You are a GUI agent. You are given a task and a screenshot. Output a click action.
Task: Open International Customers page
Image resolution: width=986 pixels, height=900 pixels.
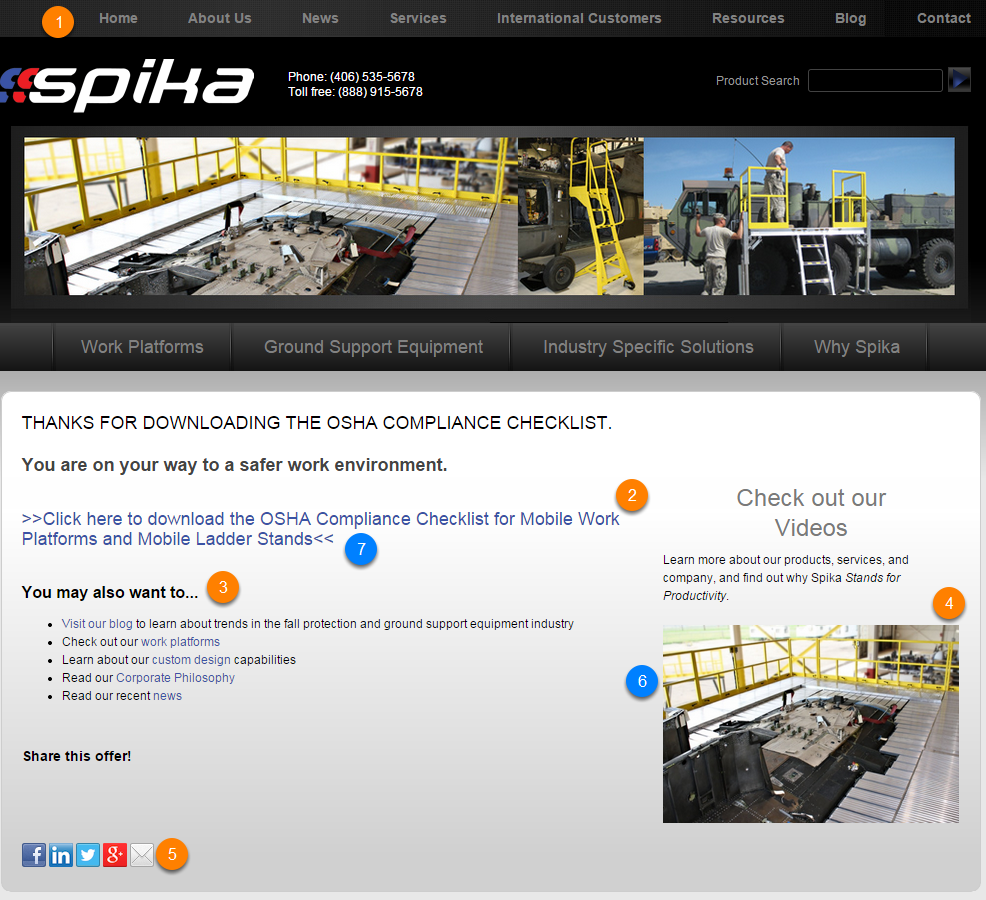click(579, 18)
